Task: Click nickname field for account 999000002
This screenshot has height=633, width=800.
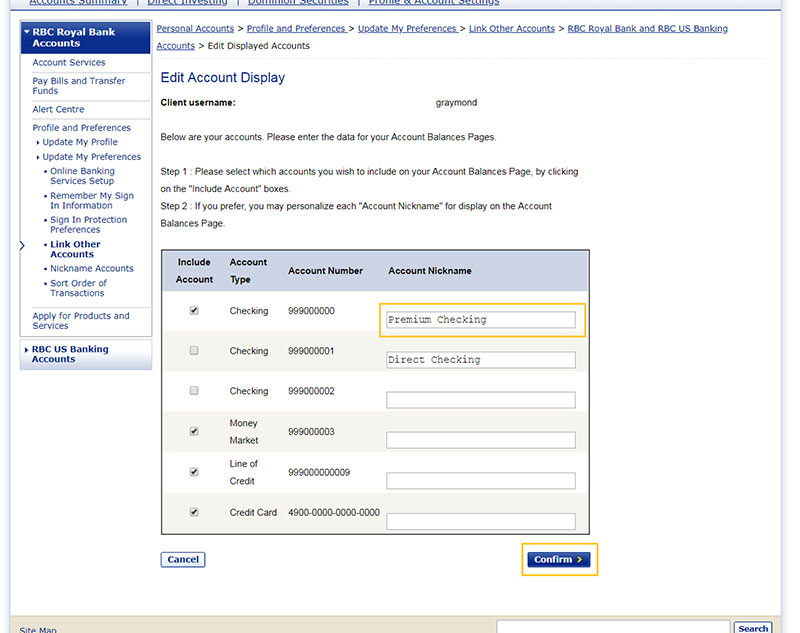Action: [x=481, y=400]
